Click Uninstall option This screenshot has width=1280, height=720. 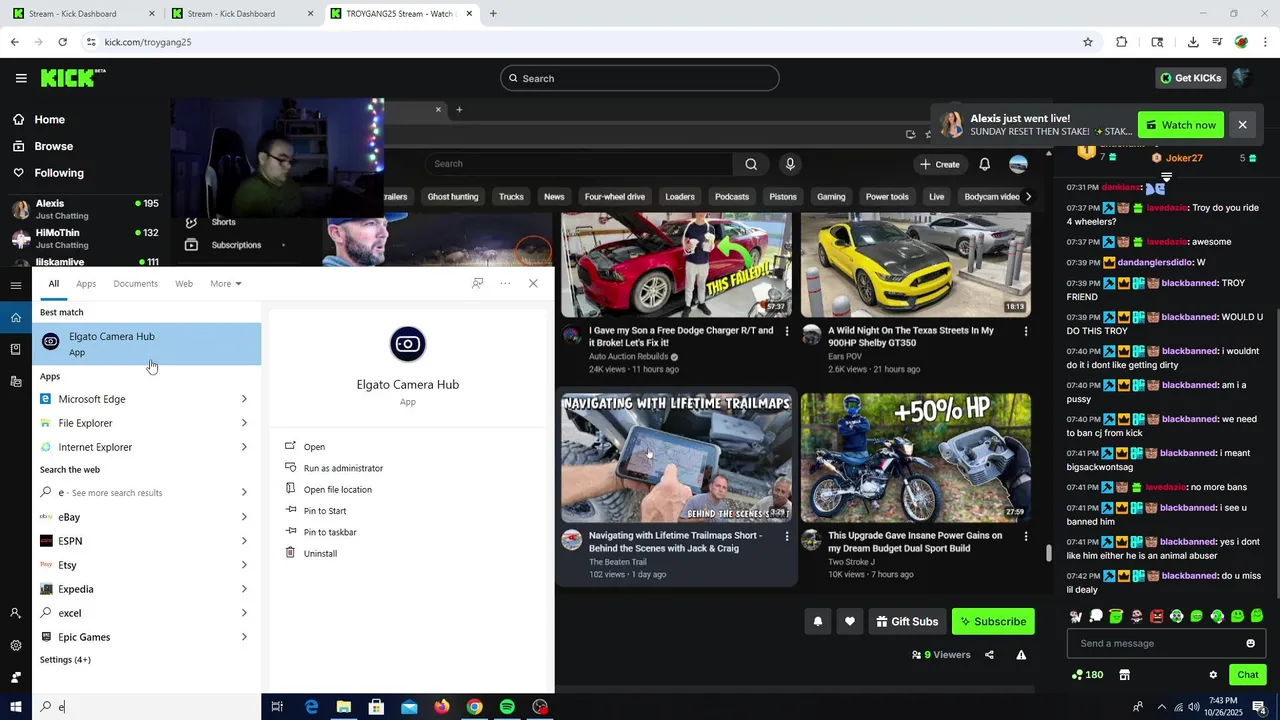(x=320, y=554)
